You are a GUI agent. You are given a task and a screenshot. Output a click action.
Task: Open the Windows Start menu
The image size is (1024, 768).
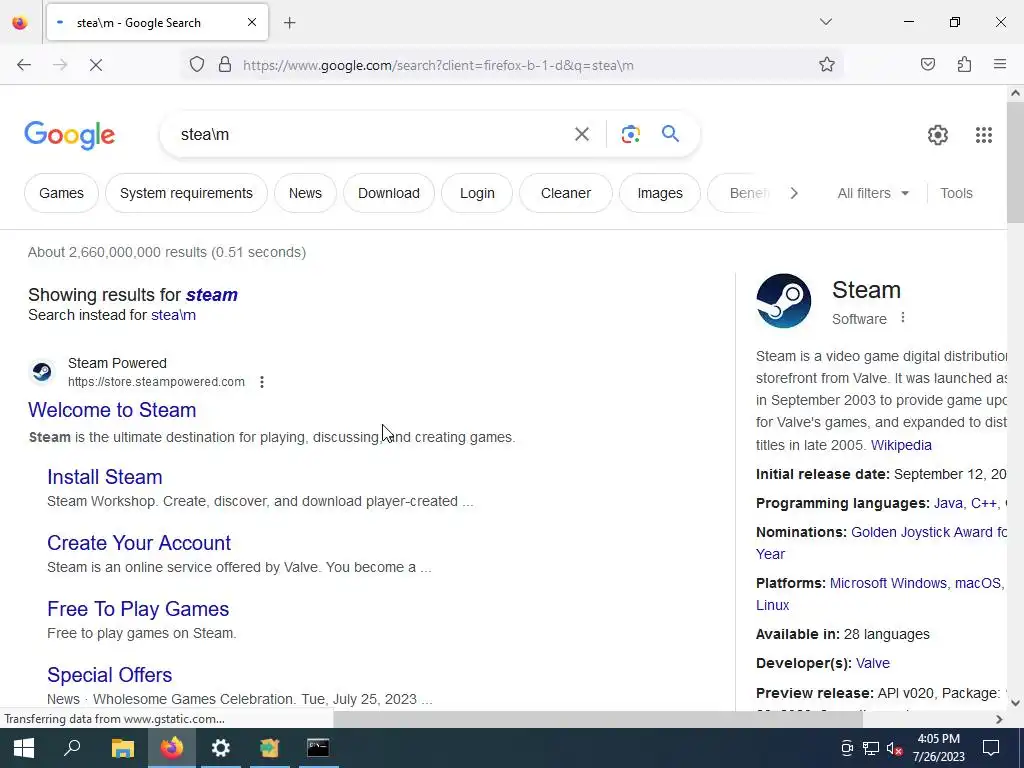[24, 748]
